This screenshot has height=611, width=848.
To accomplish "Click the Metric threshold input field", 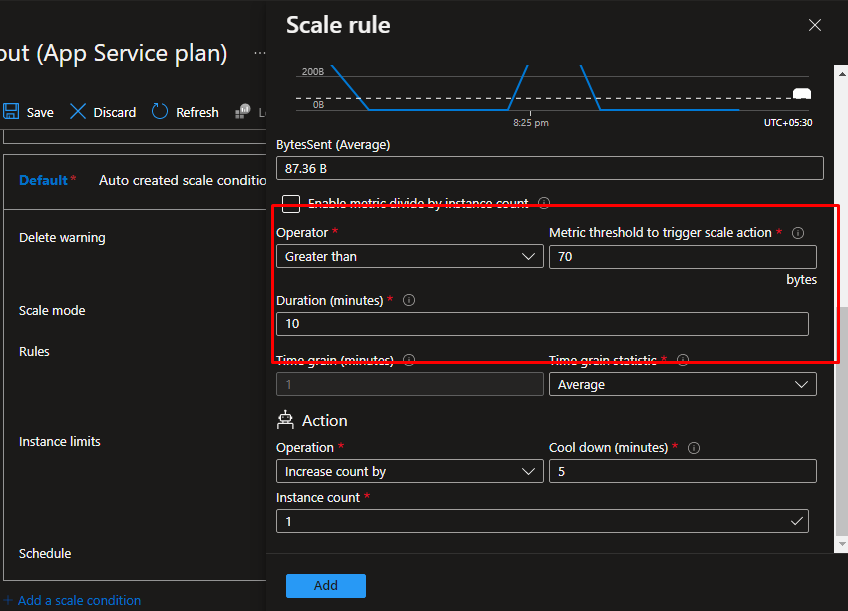I will coord(682,257).
